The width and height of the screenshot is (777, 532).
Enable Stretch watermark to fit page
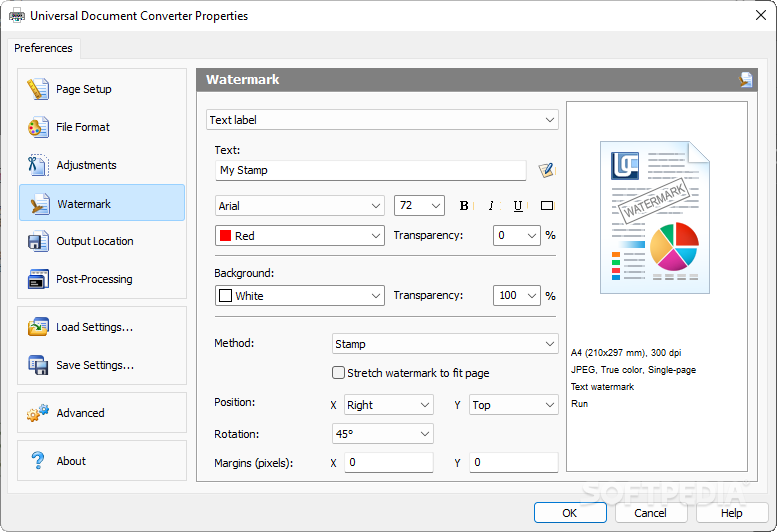click(338, 372)
